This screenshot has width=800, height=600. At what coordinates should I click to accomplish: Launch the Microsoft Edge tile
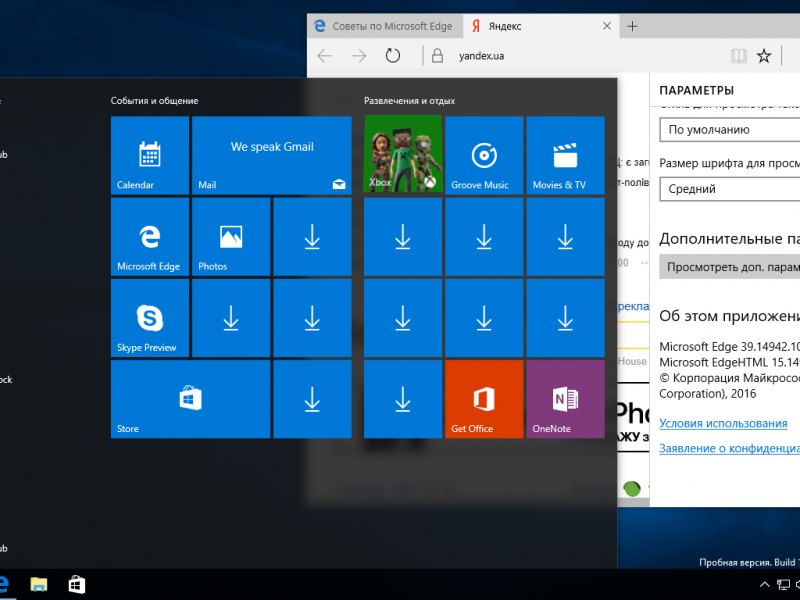(x=150, y=237)
